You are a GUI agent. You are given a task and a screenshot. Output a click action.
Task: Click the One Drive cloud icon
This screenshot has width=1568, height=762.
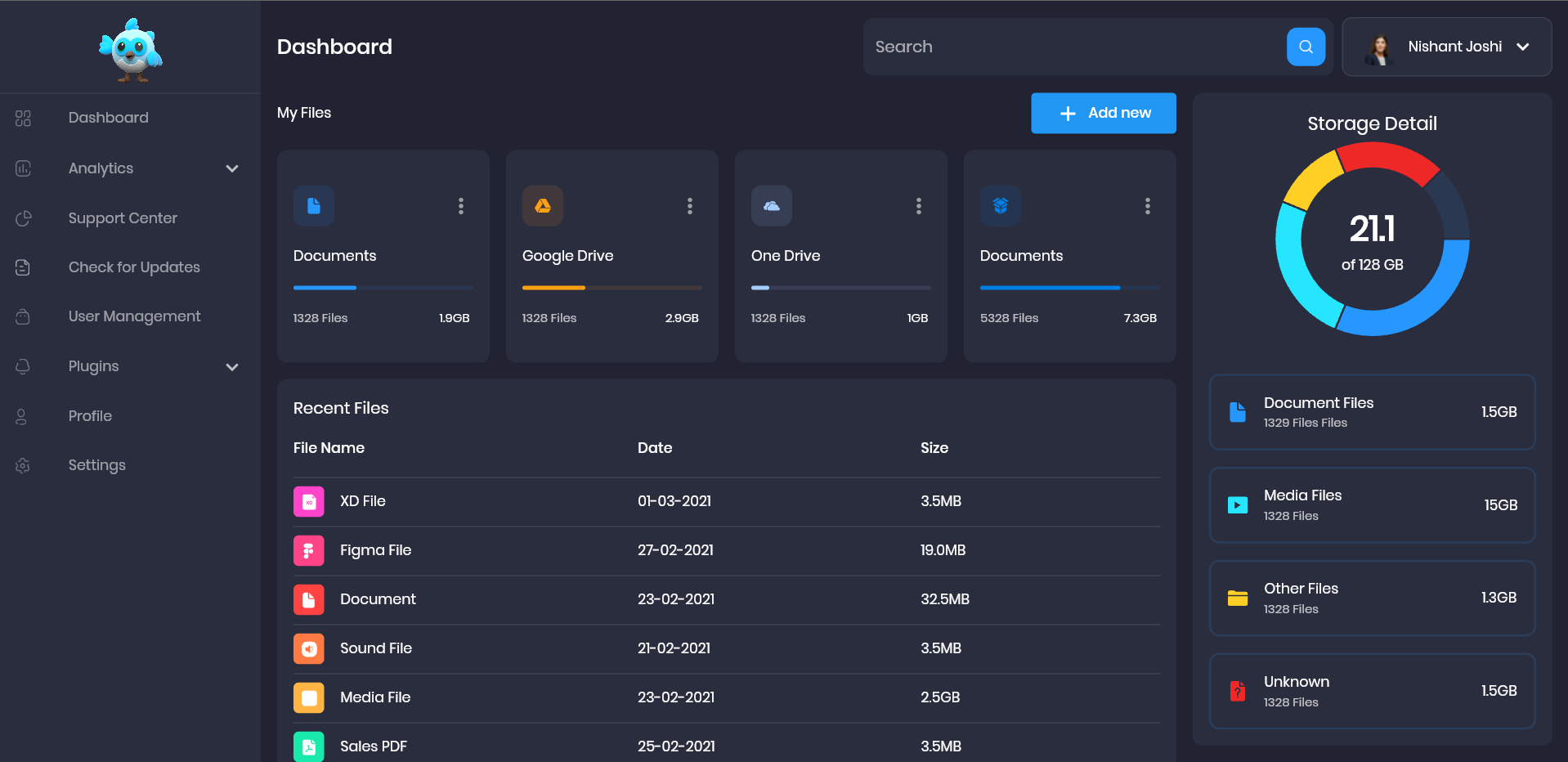tap(771, 206)
